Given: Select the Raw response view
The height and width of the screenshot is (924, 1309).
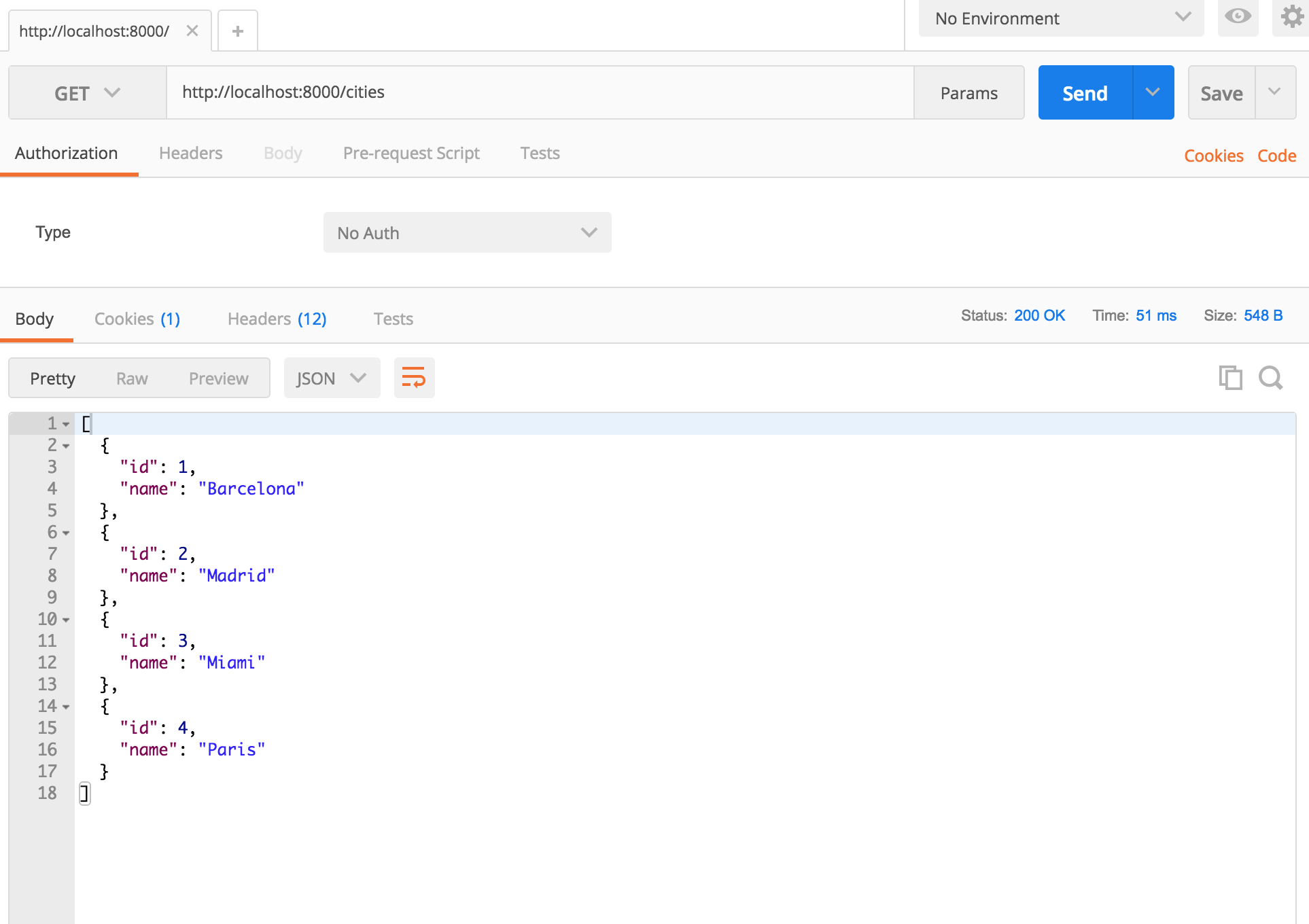Looking at the screenshot, I should (x=132, y=378).
